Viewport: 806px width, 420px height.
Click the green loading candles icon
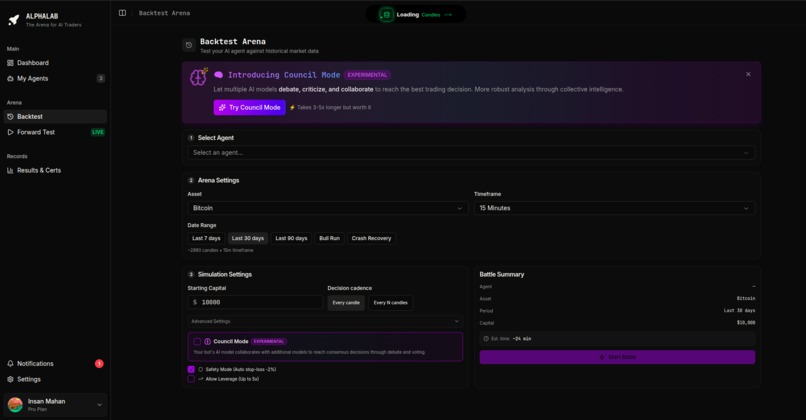(x=387, y=14)
